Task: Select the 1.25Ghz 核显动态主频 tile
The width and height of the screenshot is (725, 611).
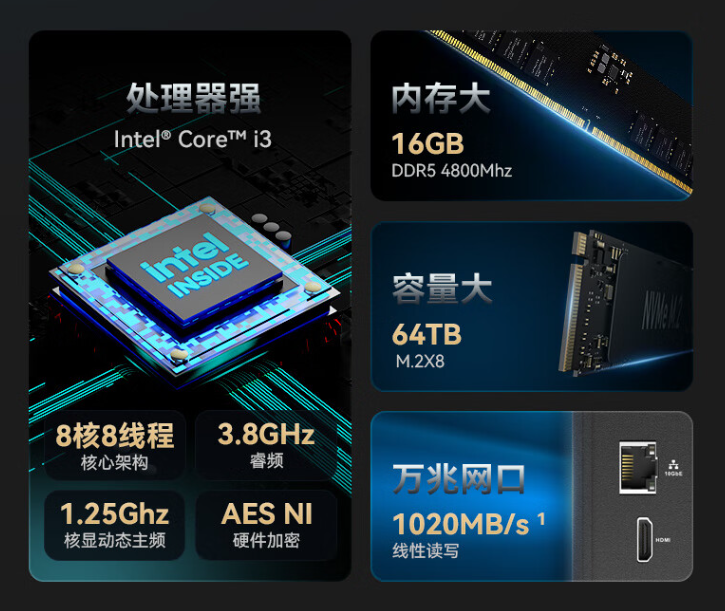Action: click(x=115, y=525)
